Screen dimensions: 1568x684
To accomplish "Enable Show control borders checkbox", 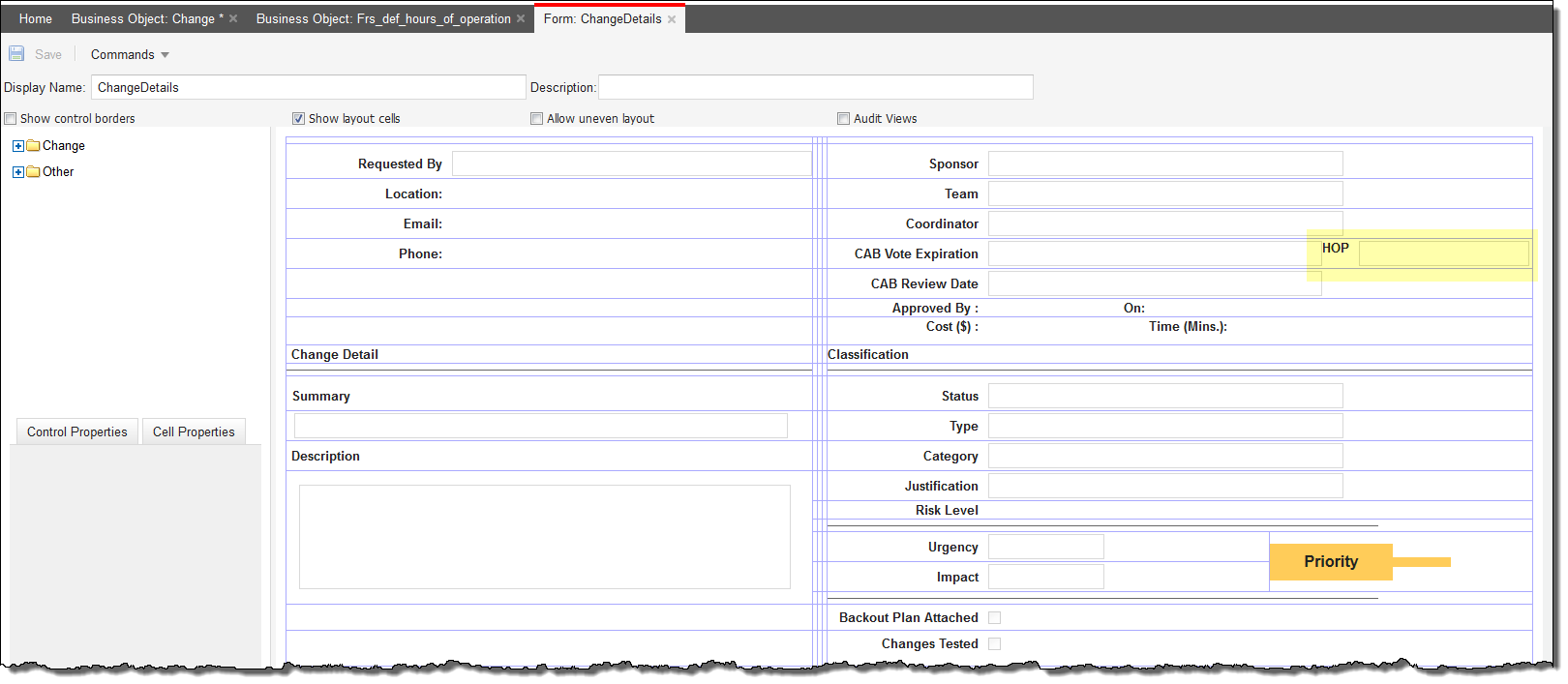I will (x=11, y=119).
